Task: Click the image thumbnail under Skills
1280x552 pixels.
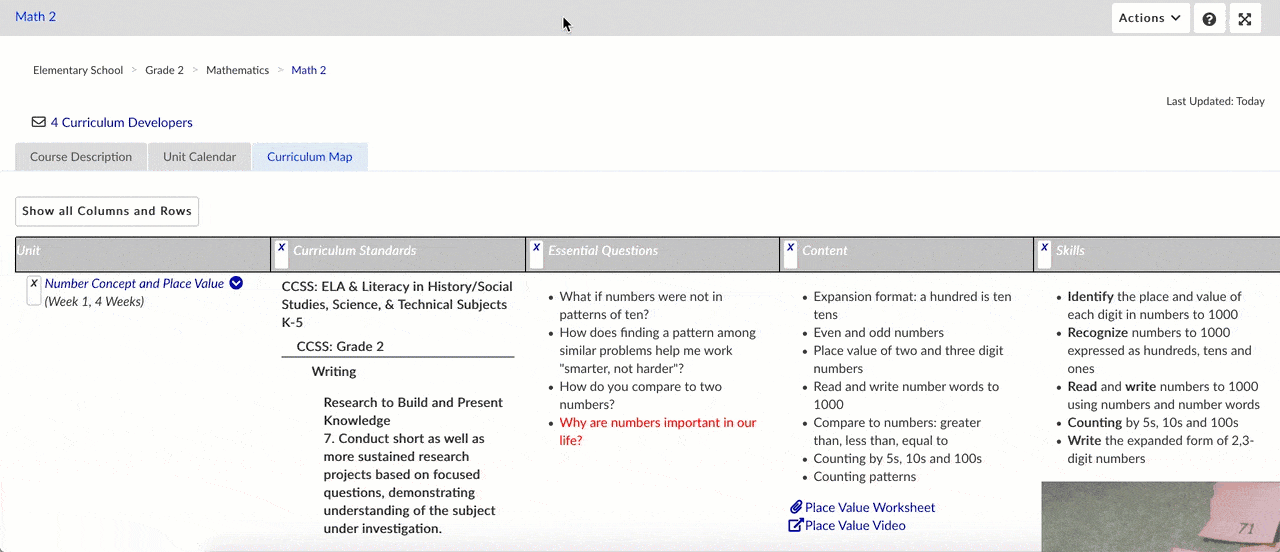Action: 1160,516
